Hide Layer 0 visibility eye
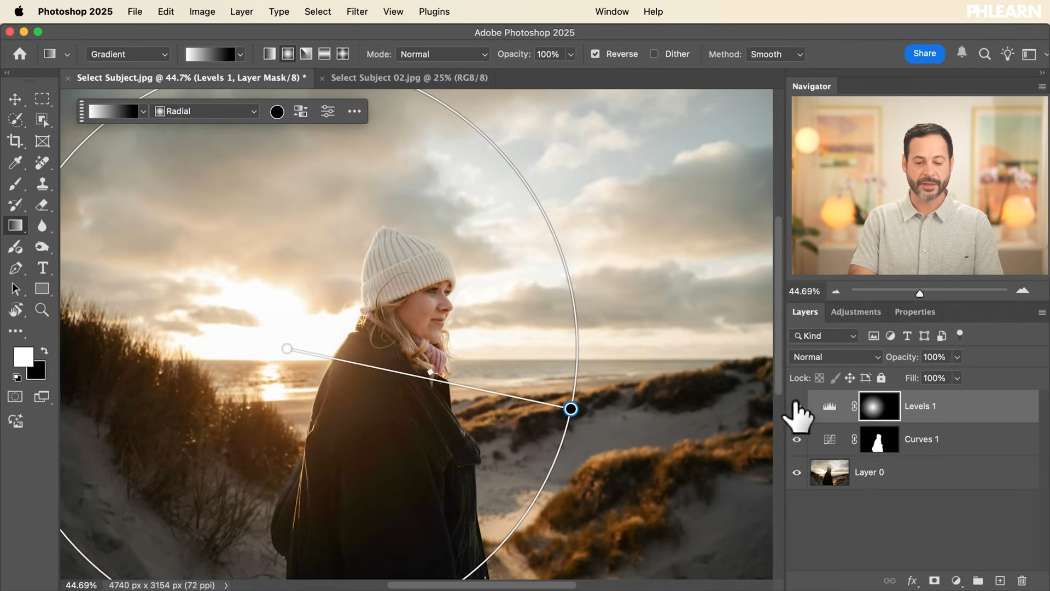Image resolution: width=1050 pixels, height=591 pixels. tap(797, 473)
